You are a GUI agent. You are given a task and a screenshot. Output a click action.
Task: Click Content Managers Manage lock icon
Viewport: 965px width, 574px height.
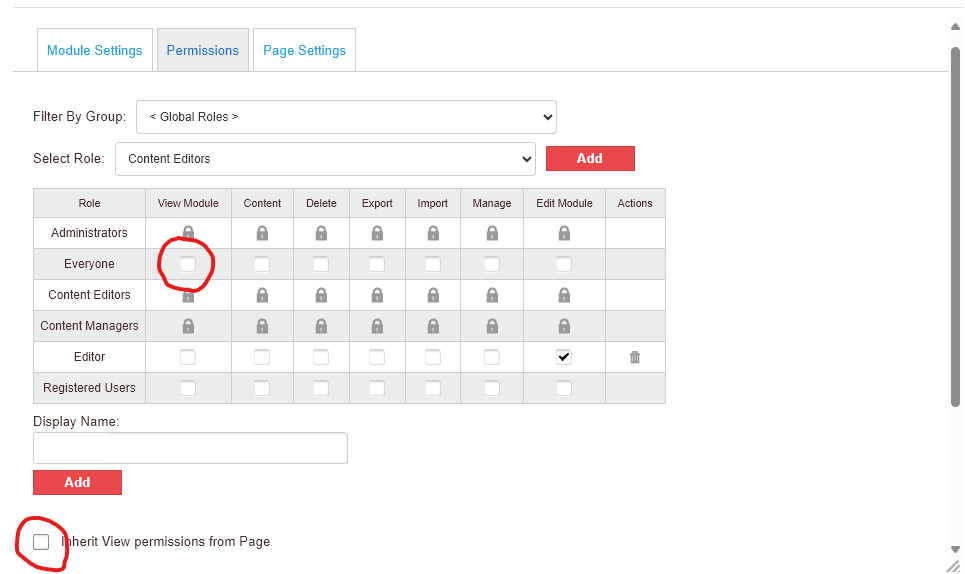click(x=492, y=326)
